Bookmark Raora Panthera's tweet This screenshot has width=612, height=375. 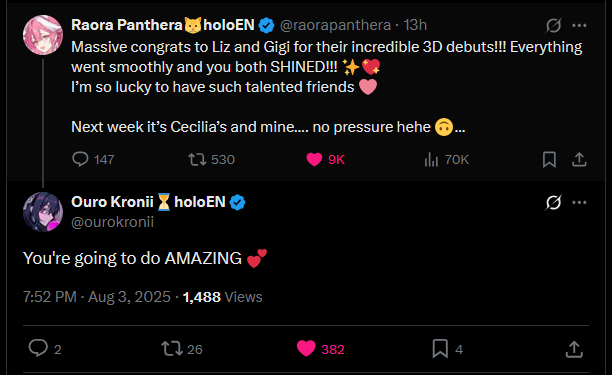549,159
